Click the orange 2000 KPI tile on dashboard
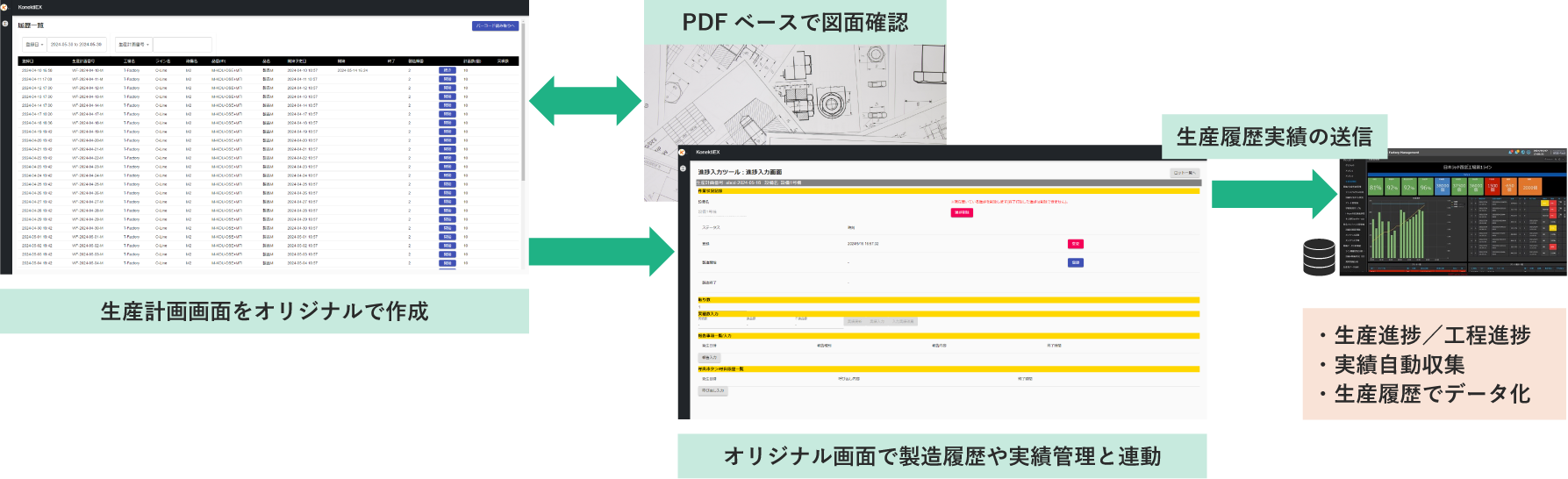The height and width of the screenshot is (479, 1568). coord(1529,187)
